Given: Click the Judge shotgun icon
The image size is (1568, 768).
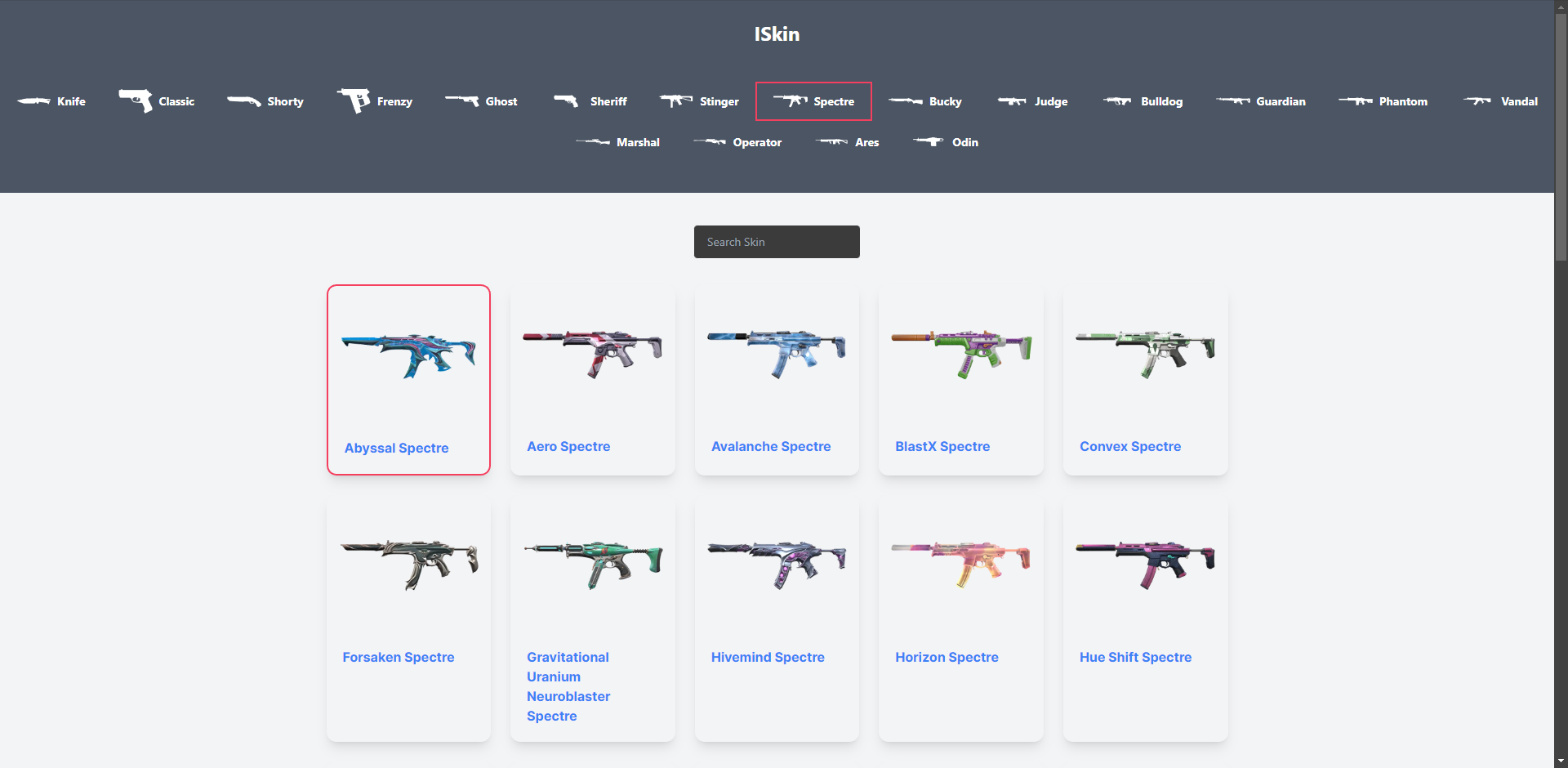Looking at the screenshot, I should tap(1012, 101).
